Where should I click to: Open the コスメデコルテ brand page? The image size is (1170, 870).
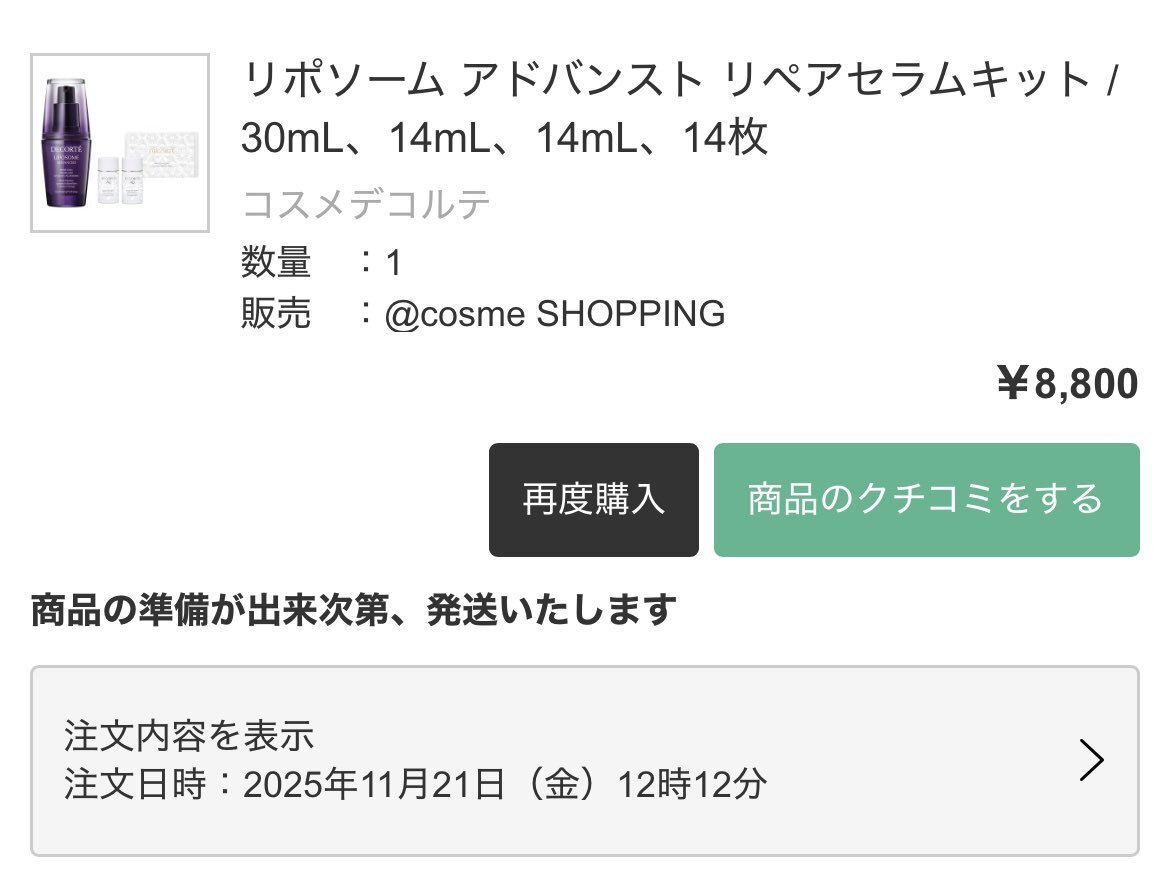coord(366,204)
